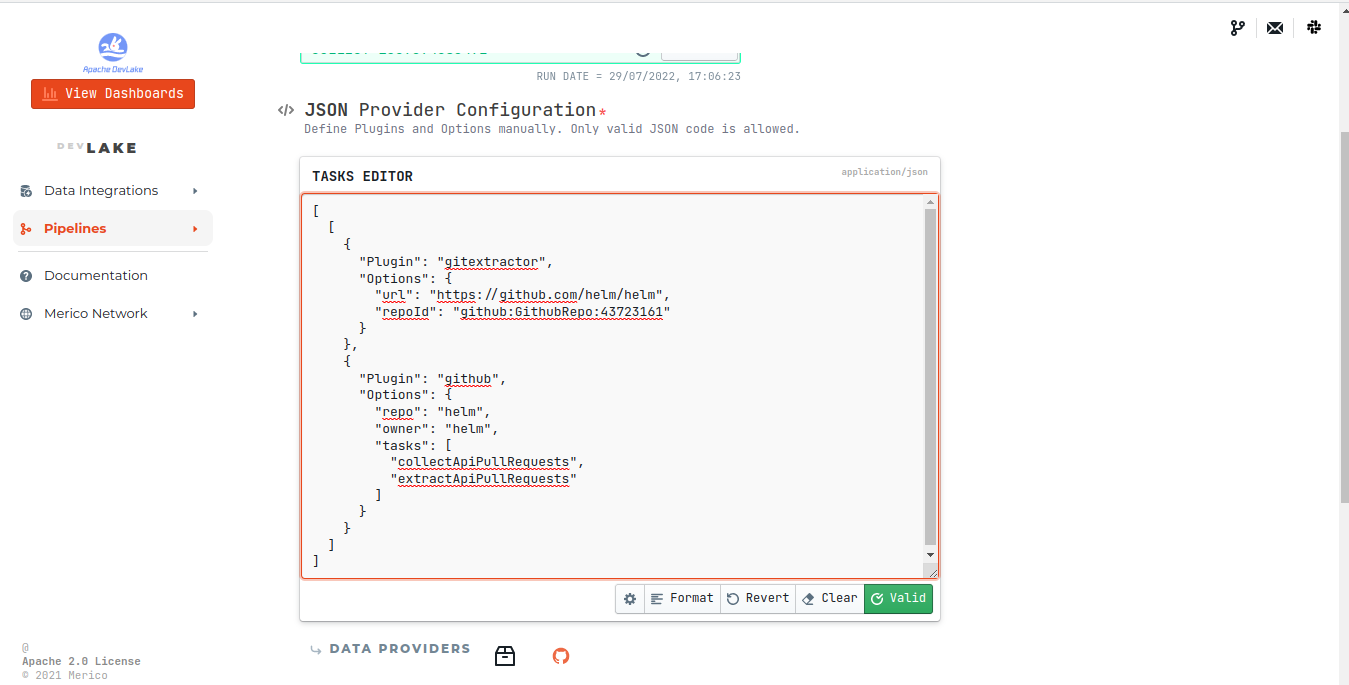Click the Slack icon in the top bar
1349x685 pixels.
(x=1314, y=27)
